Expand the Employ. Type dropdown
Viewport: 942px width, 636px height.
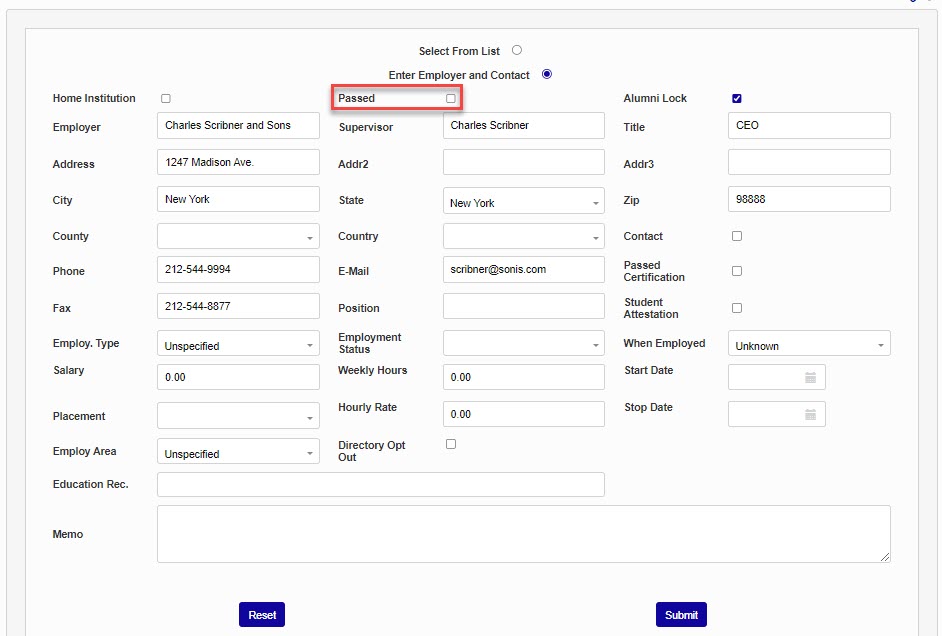238,345
